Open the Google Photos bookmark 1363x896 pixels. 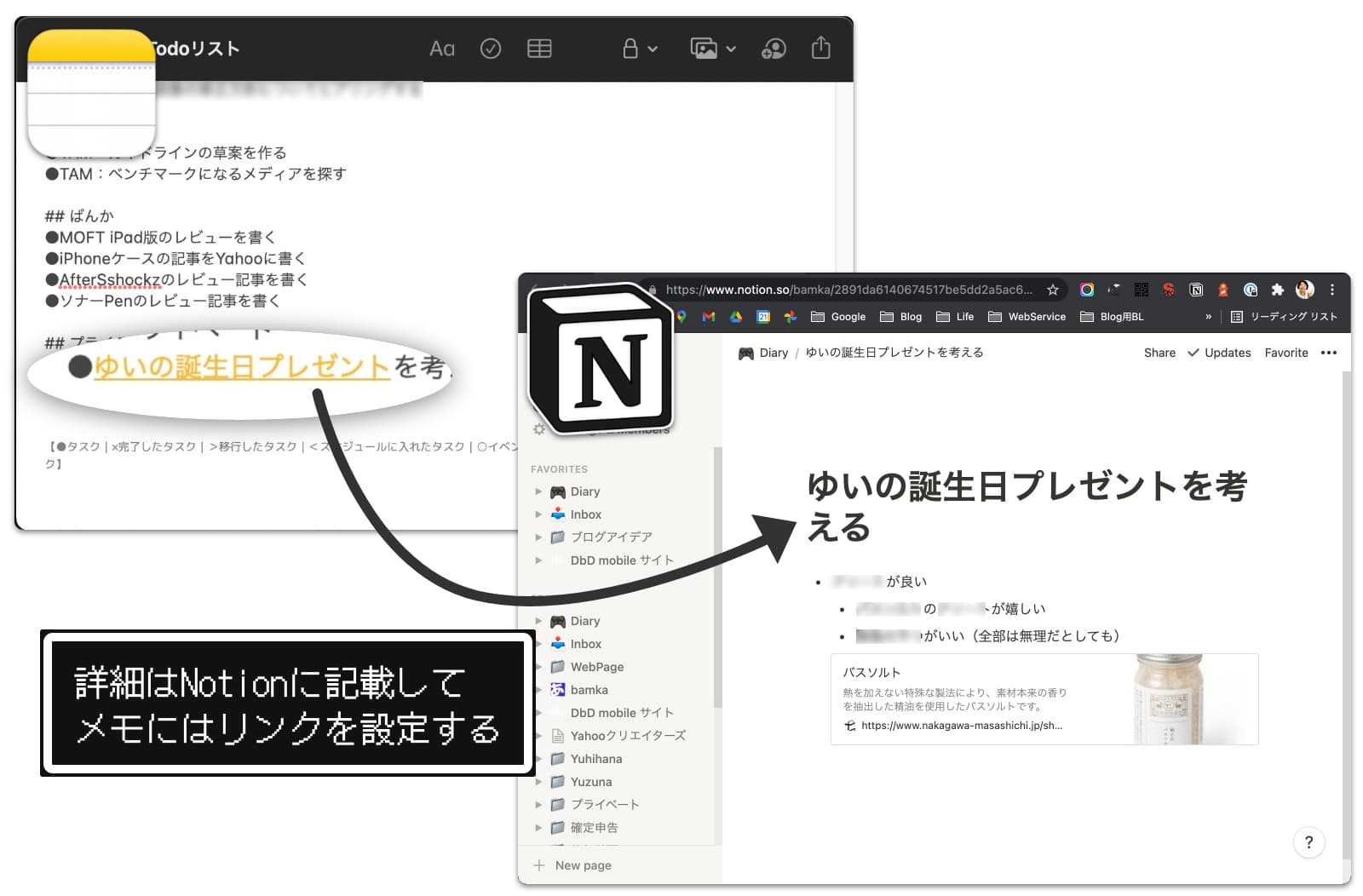click(x=791, y=317)
